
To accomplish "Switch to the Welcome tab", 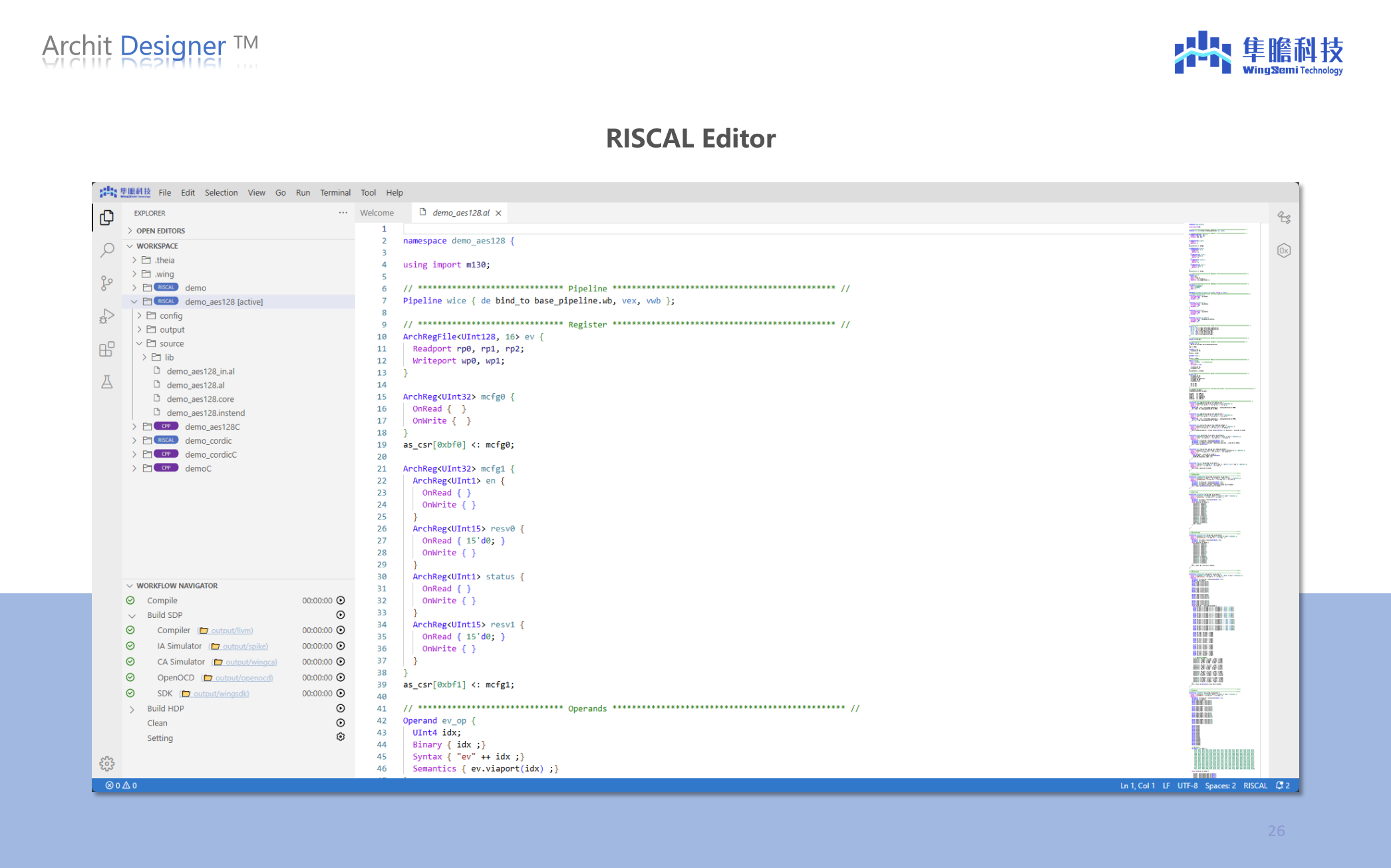I will point(377,213).
